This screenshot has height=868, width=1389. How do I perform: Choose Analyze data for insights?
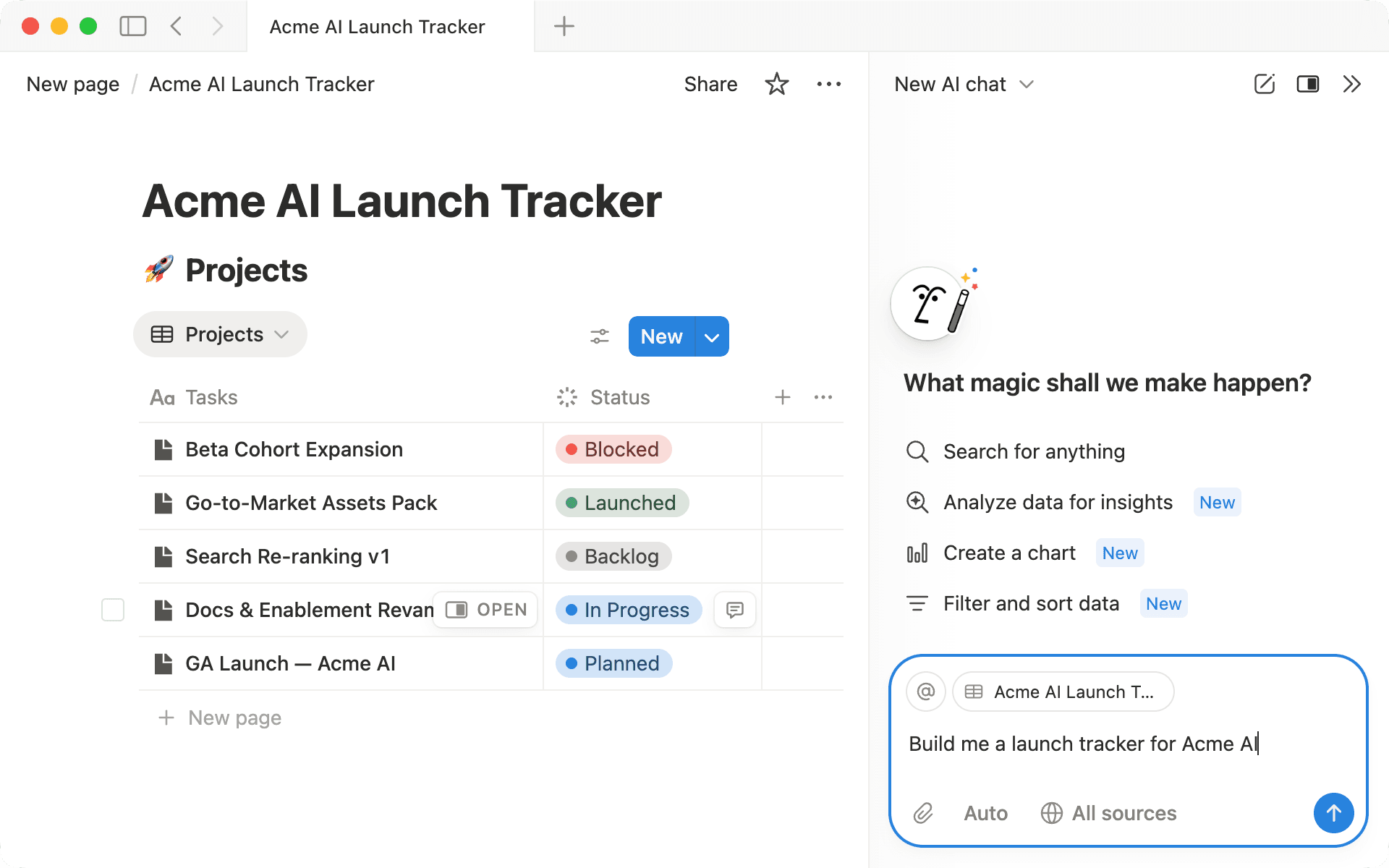1057,502
